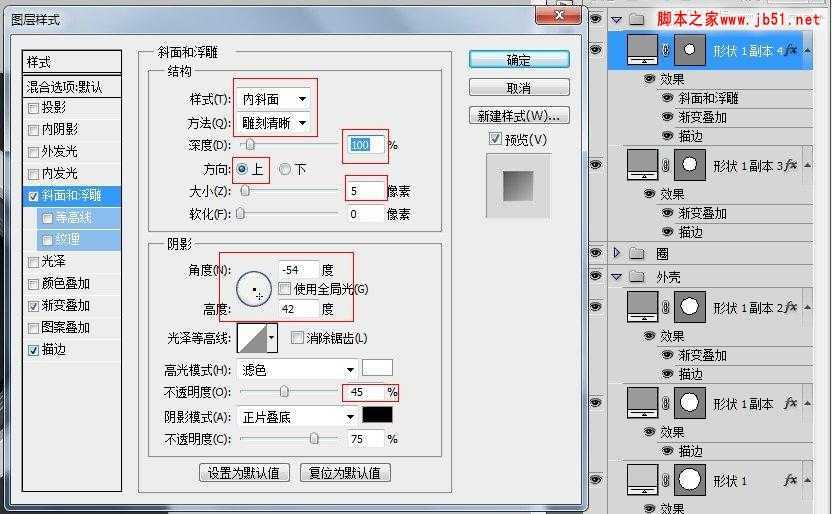This screenshot has width=832, height=514.
Task: Click 新建样式(W)... button
Action: click(x=519, y=115)
